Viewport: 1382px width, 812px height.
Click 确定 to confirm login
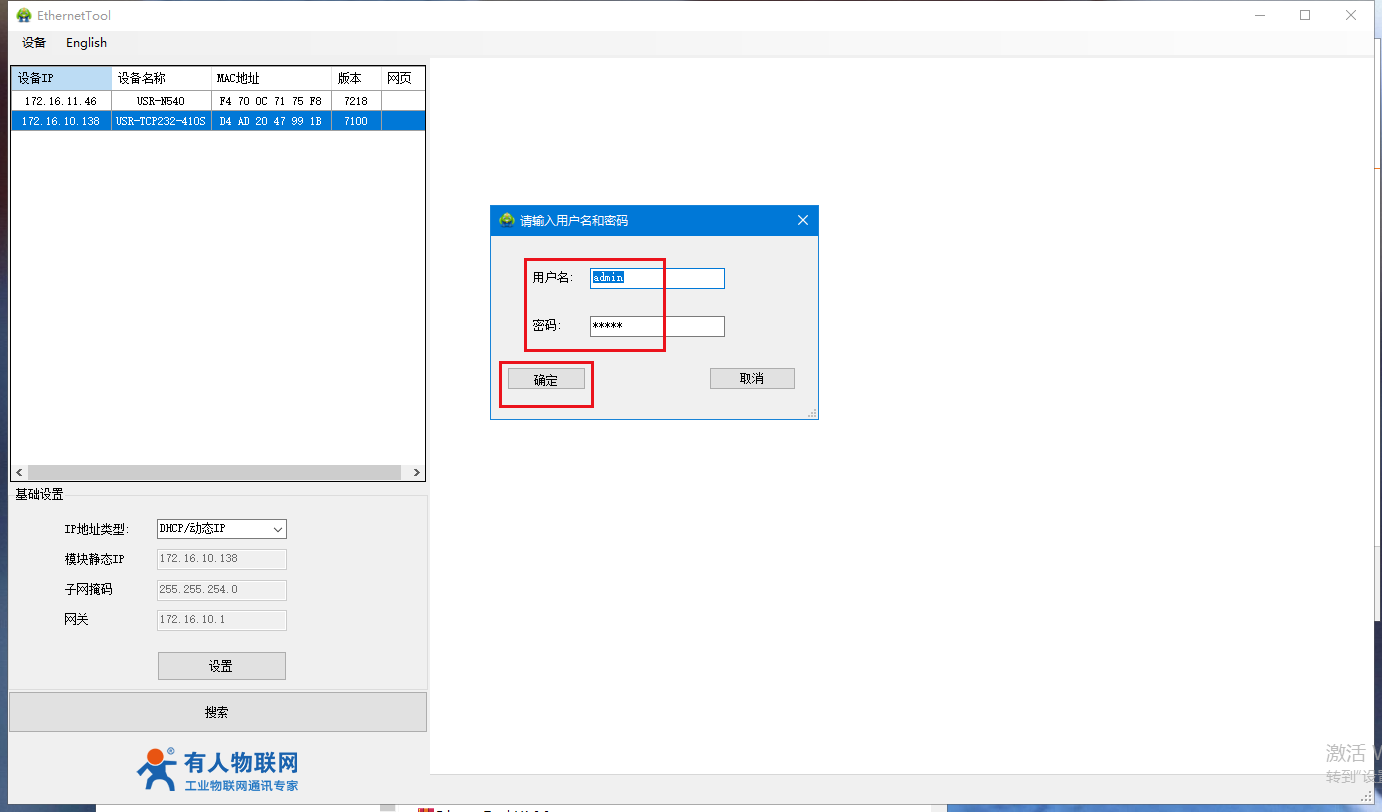point(546,380)
